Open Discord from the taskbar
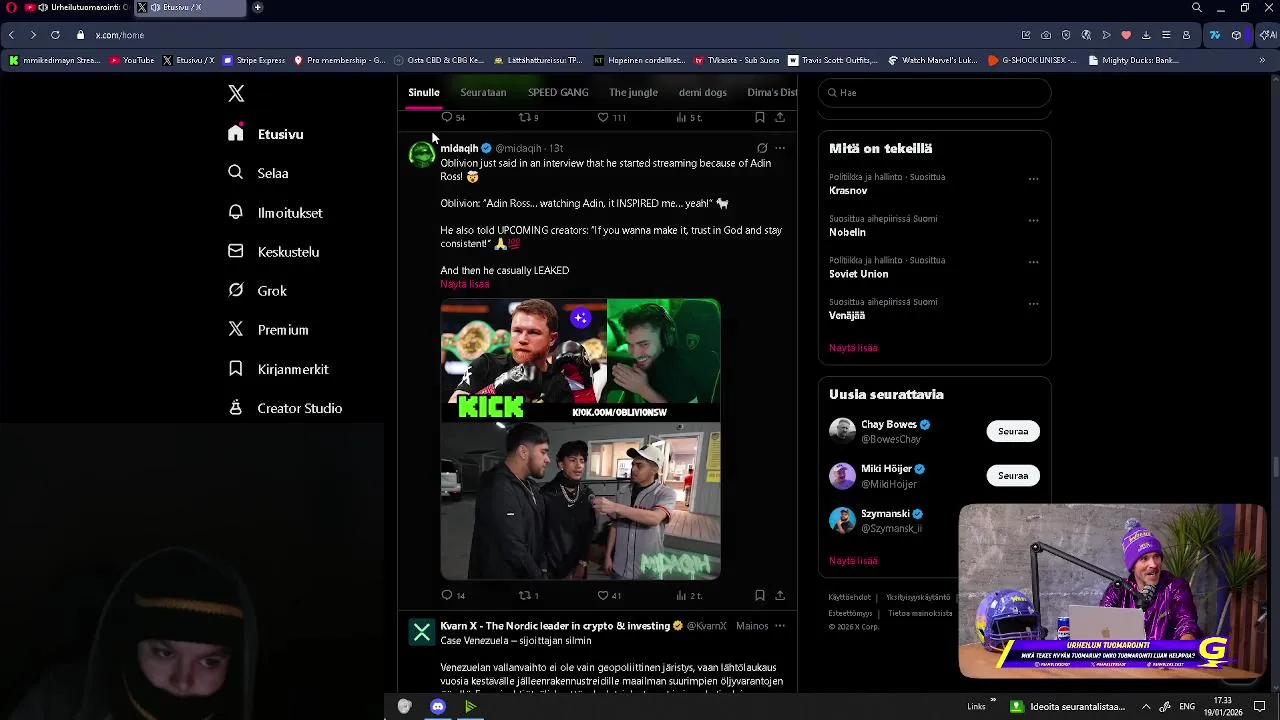The height and width of the screenshot is (720, 1280). pyautogui.click(x=437, y=707)
